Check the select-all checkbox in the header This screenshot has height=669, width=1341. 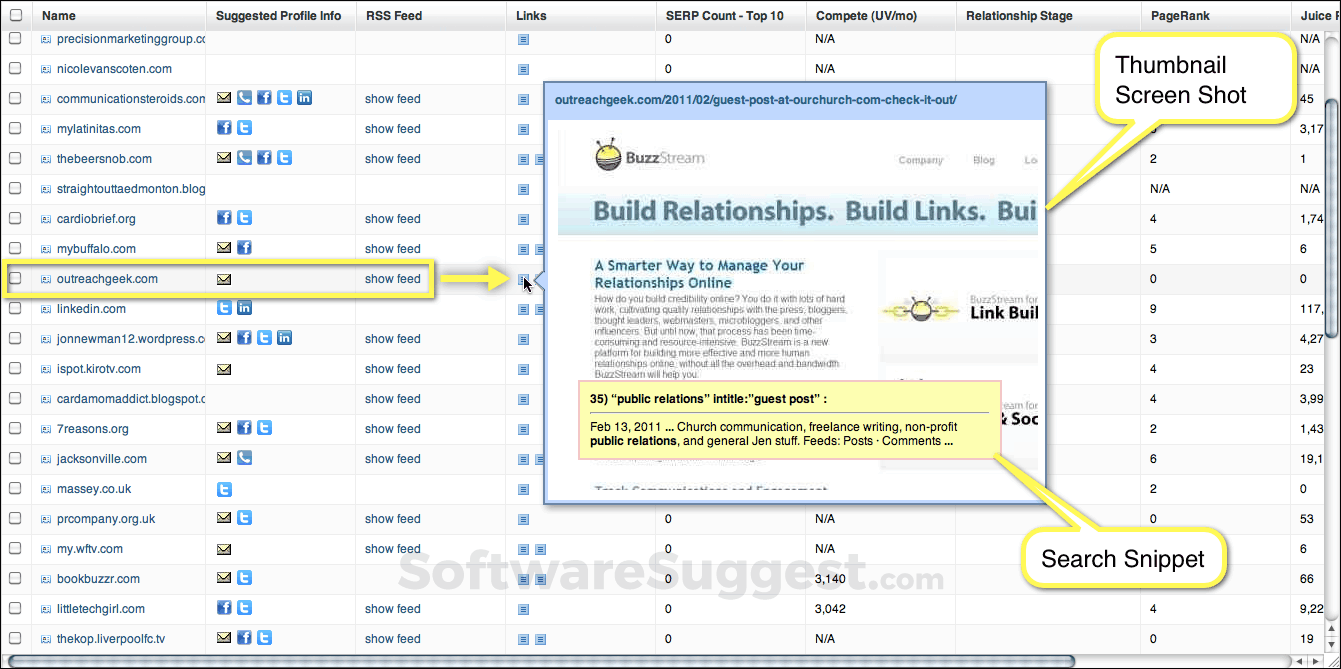pos(14,15)
